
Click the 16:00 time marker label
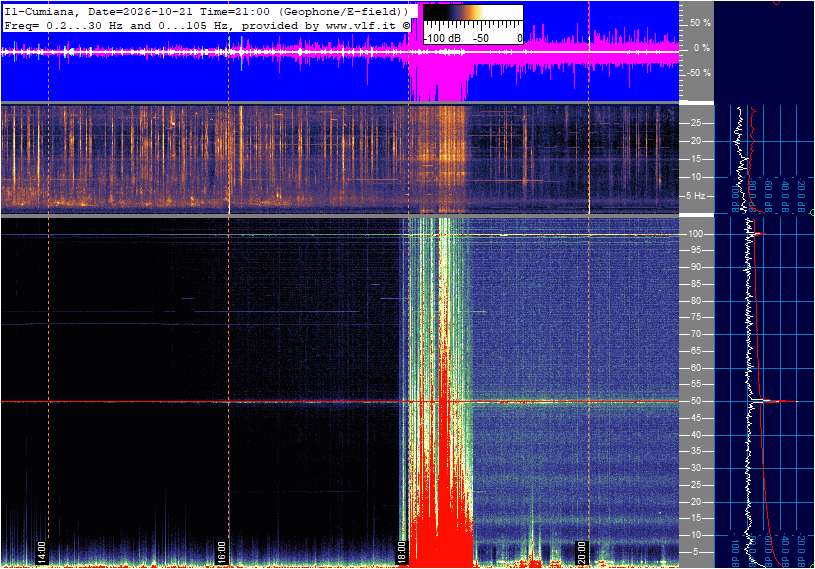pos(221,552)
